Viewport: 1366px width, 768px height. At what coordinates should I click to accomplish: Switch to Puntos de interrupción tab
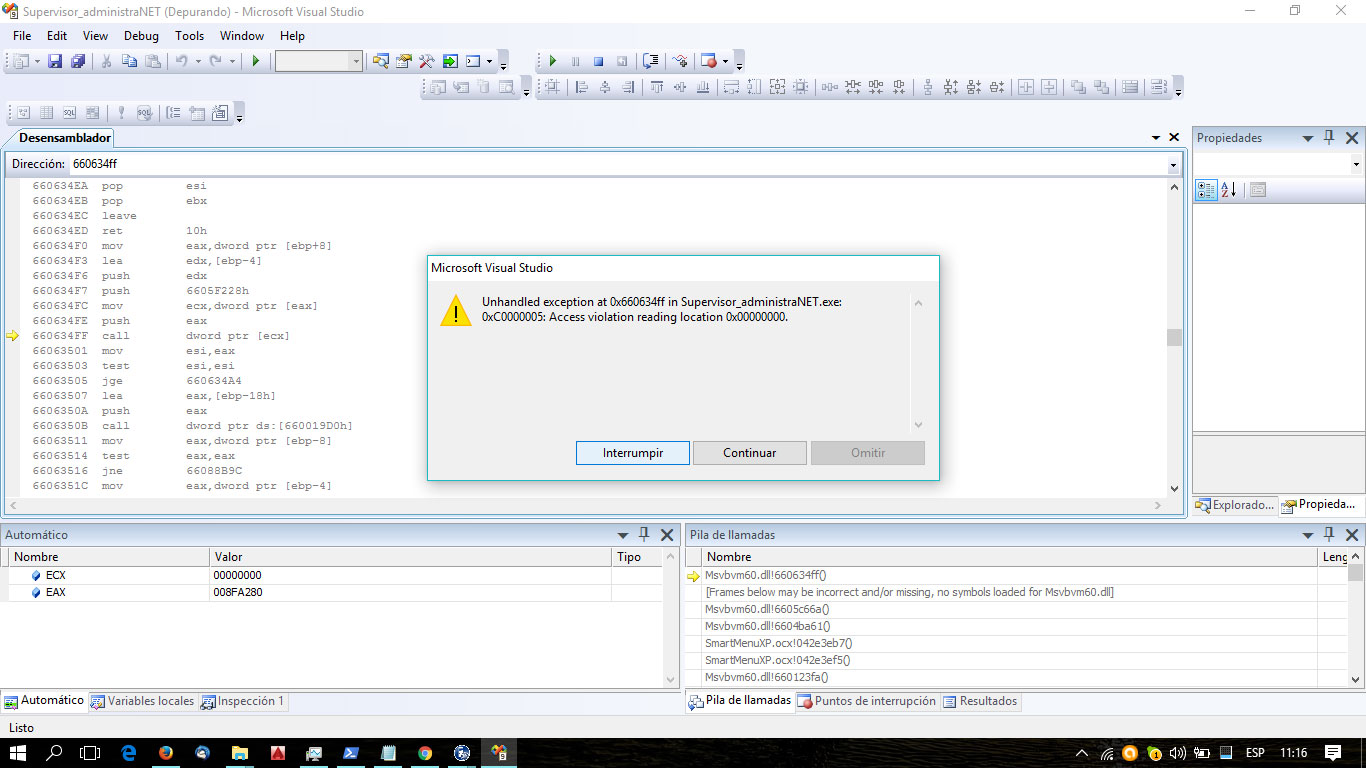tap(867, 701)
